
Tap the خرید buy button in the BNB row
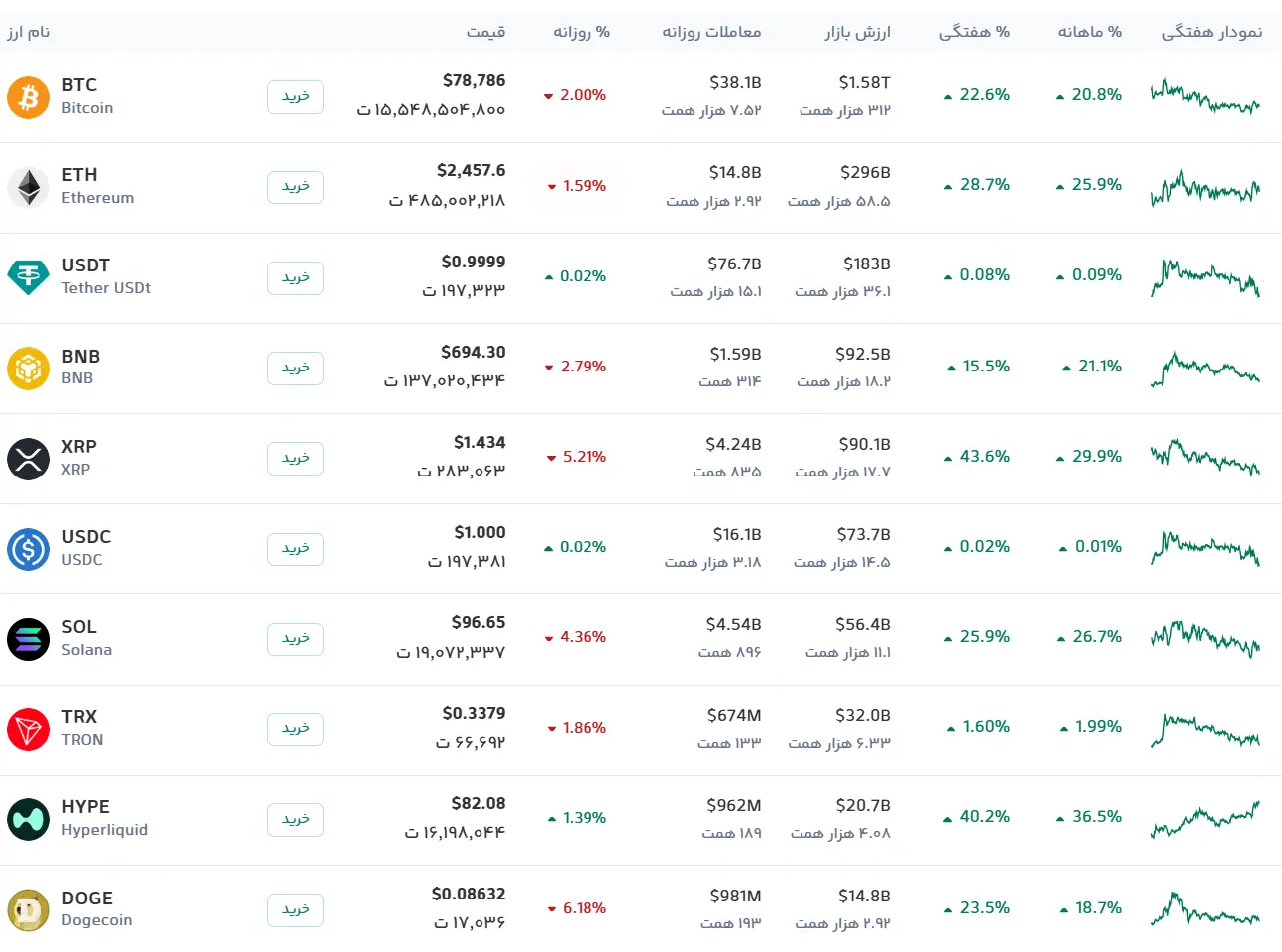(x=295, y=369)
